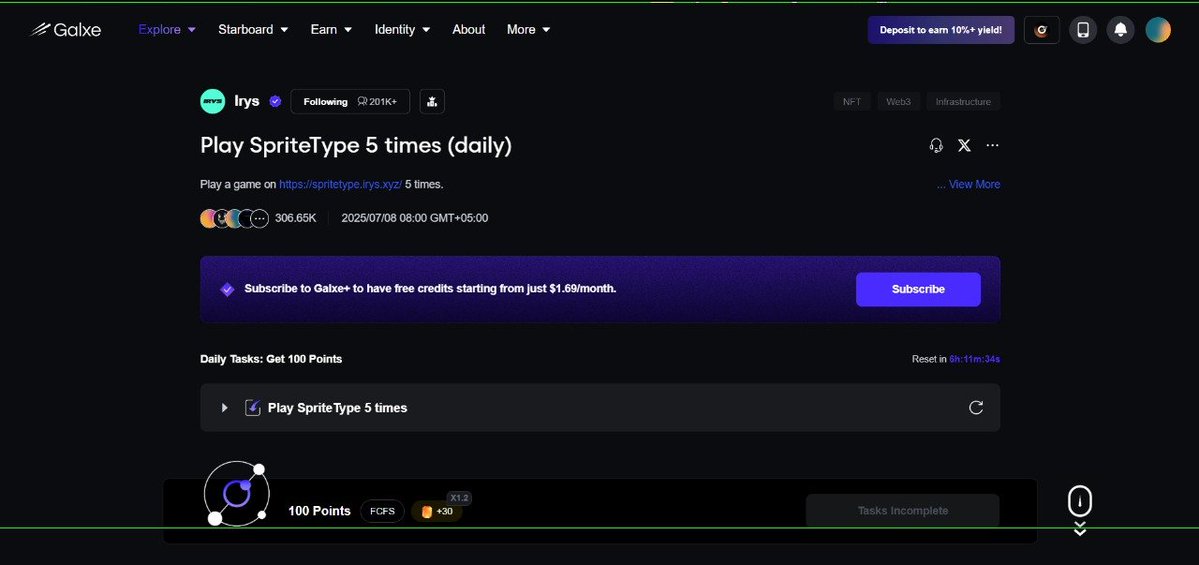Open the support headset icon

click(x=936, y=145)
